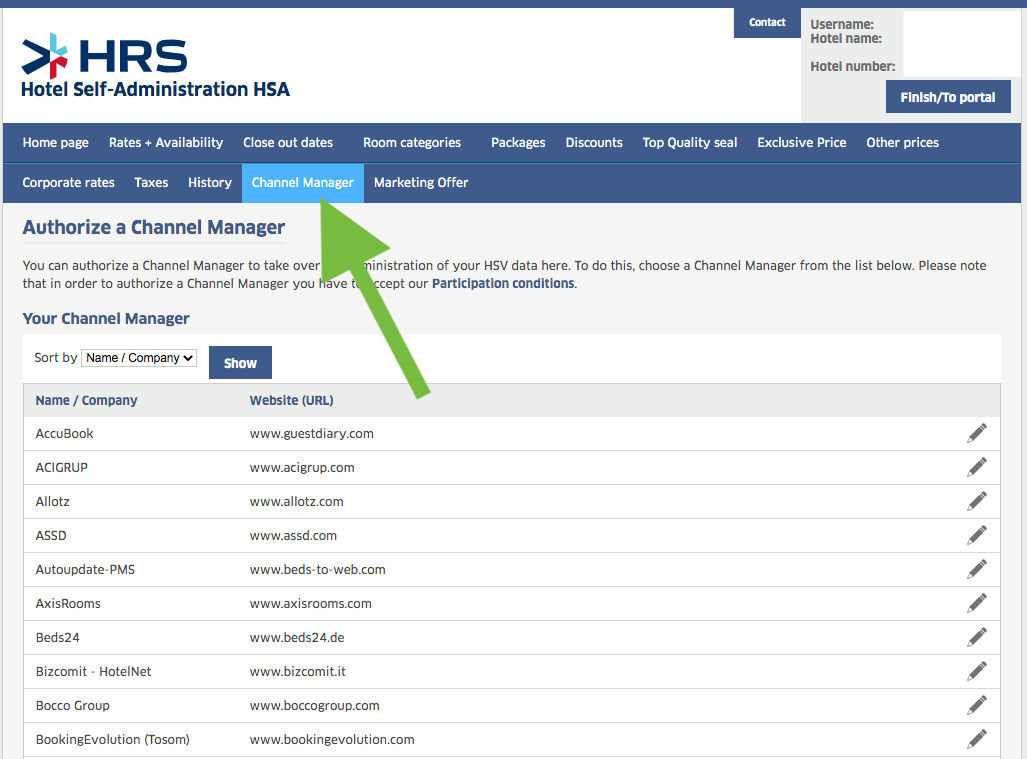Click pencil icon for ASSD
This screenshot has width=1027, height=759.
tap(977, 535)
